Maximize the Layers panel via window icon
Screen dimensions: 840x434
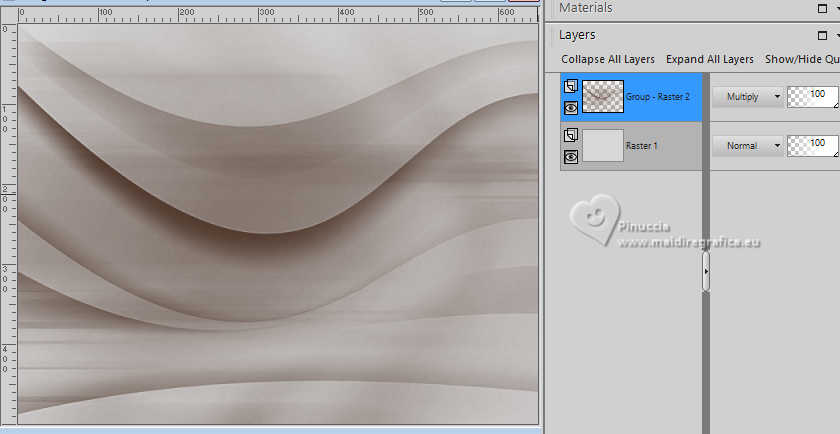tap(823, 35)
